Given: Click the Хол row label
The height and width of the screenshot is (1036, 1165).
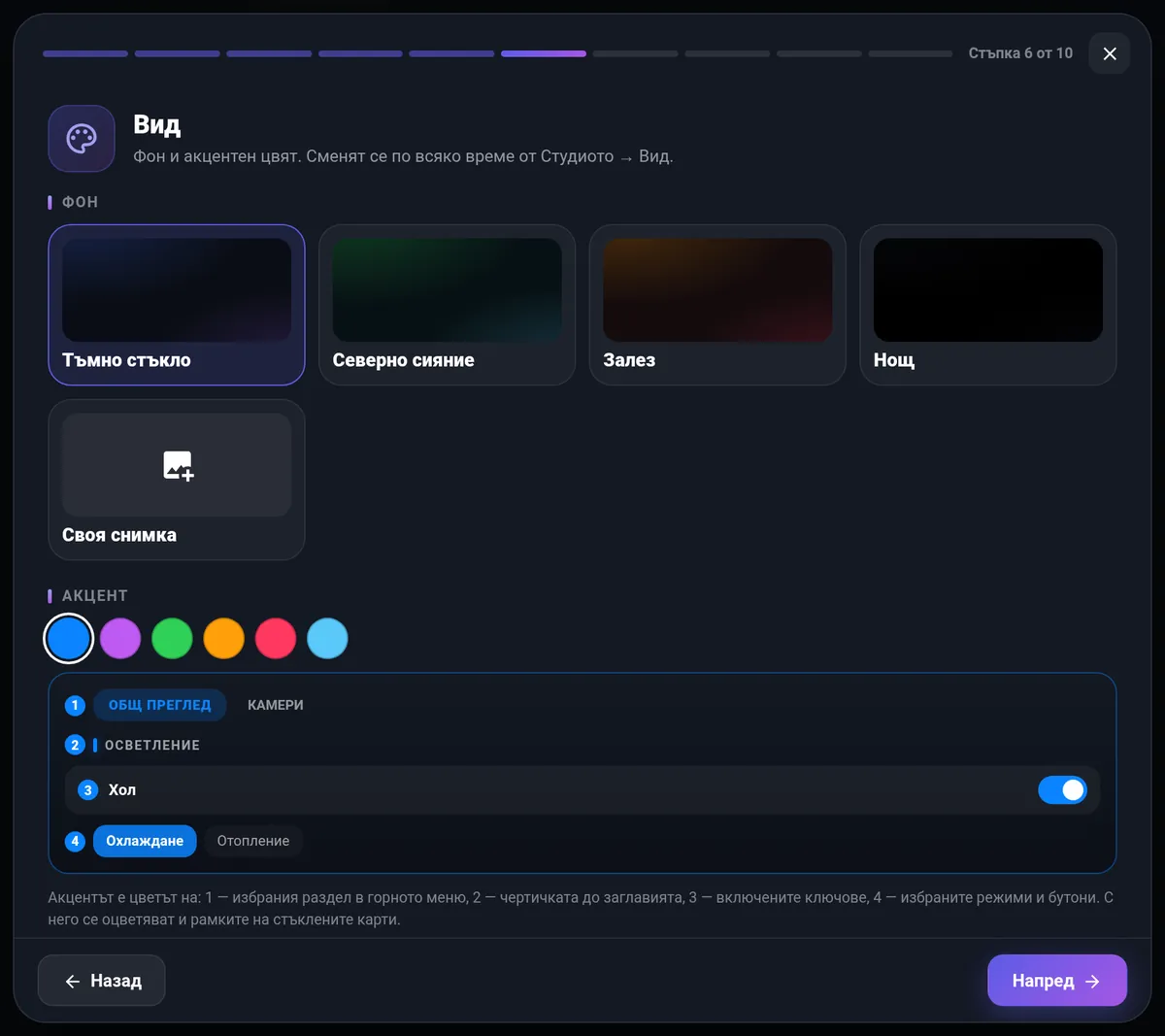Looking at the screenshot, I should coord(122,790).
